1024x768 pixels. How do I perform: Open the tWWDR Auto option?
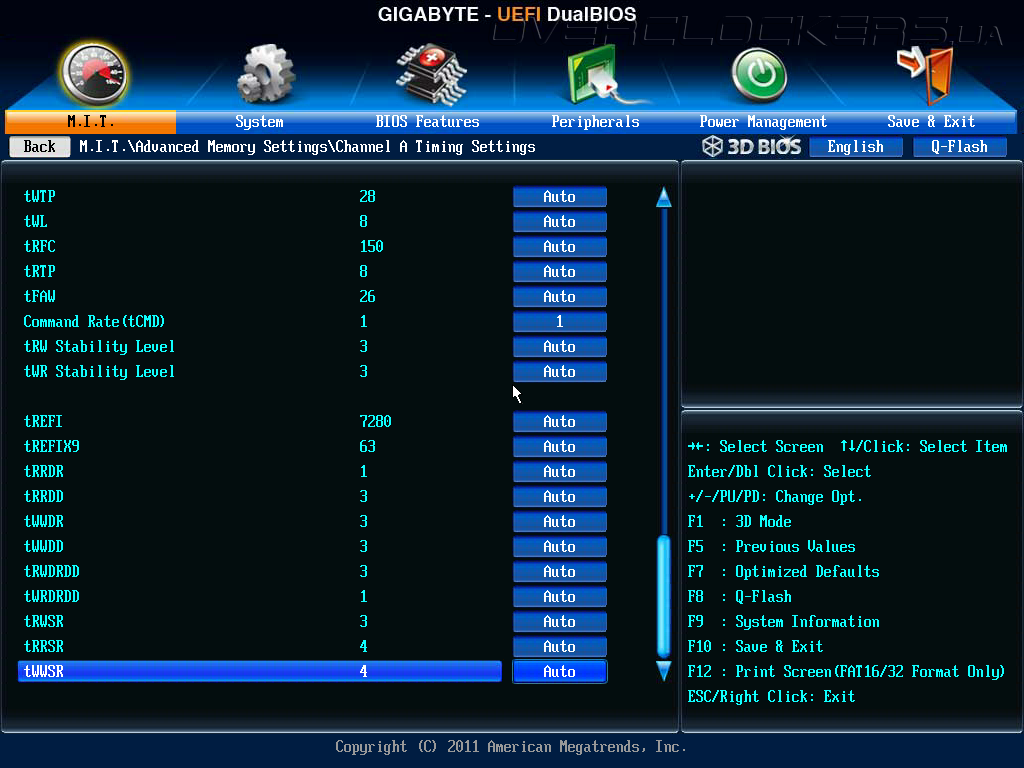pos(560,521)
